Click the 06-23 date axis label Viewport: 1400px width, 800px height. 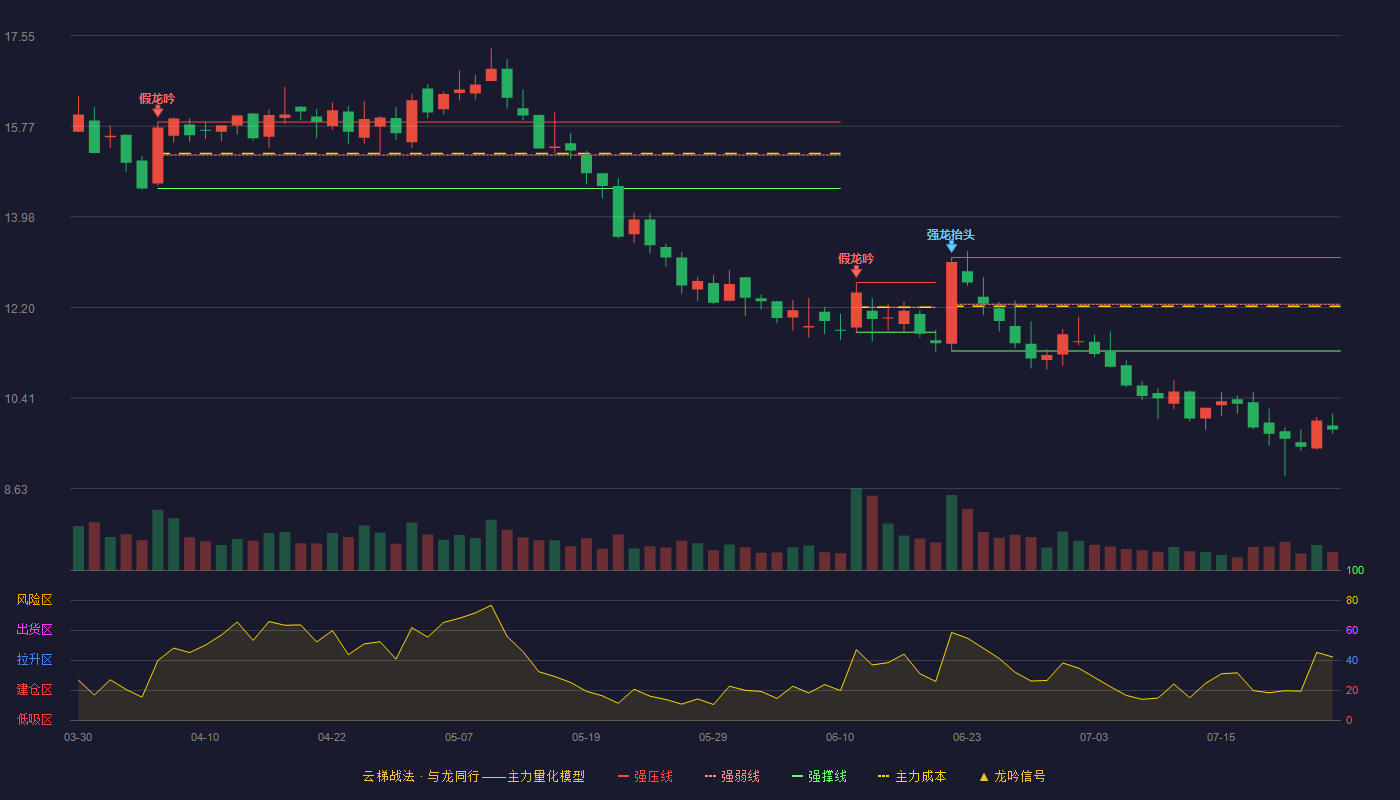967,737
